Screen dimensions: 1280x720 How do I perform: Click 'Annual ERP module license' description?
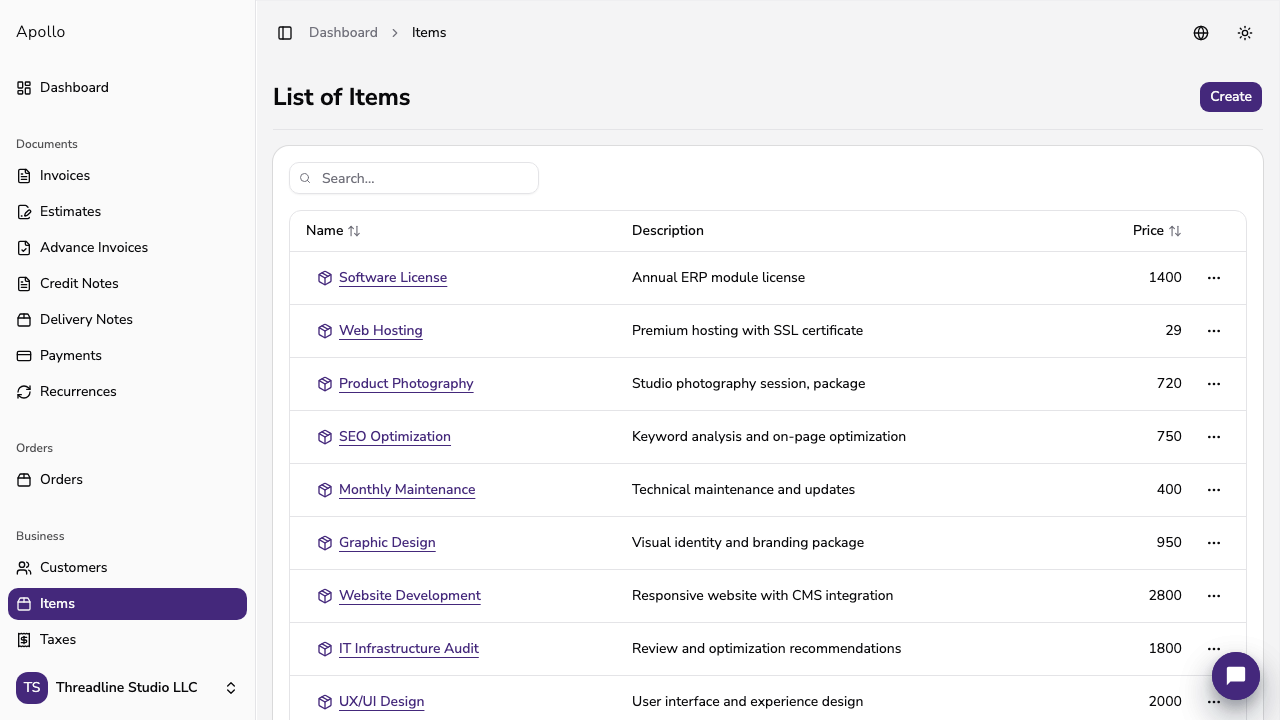click(718, 278)
